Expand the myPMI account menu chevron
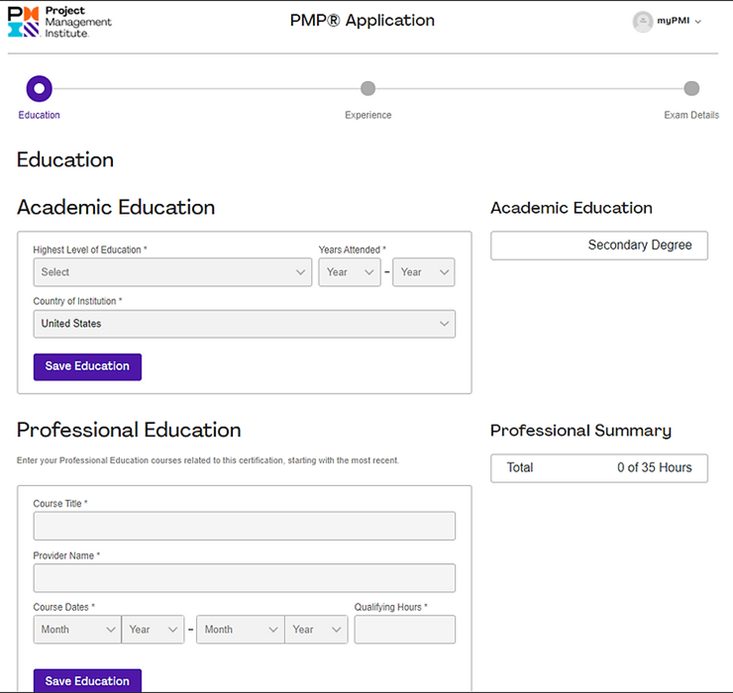This screenshot has width=733, height=693. pyautogui.click(x=698, y=22)
